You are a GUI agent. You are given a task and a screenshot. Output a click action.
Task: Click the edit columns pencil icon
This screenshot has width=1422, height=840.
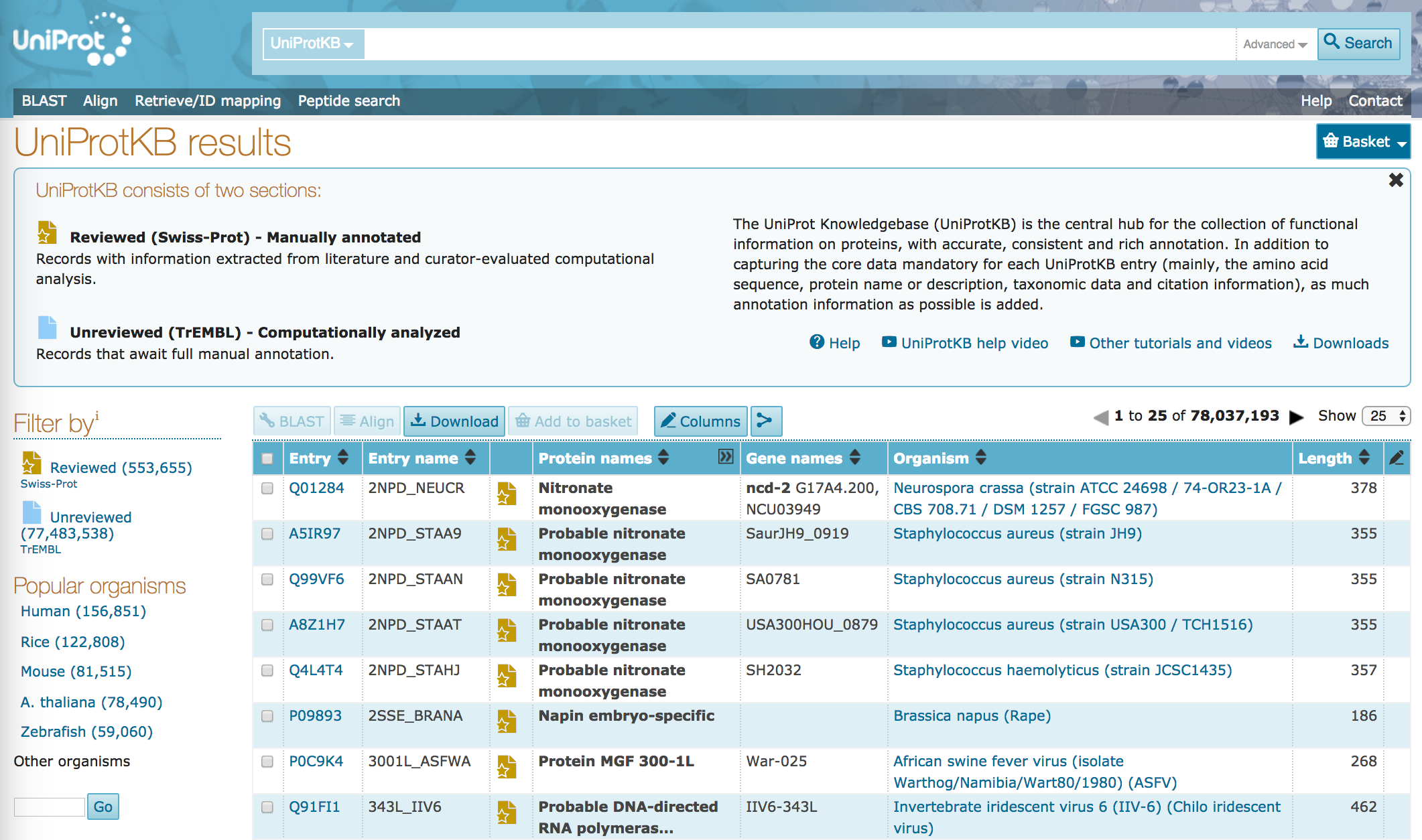[1397, 458]
